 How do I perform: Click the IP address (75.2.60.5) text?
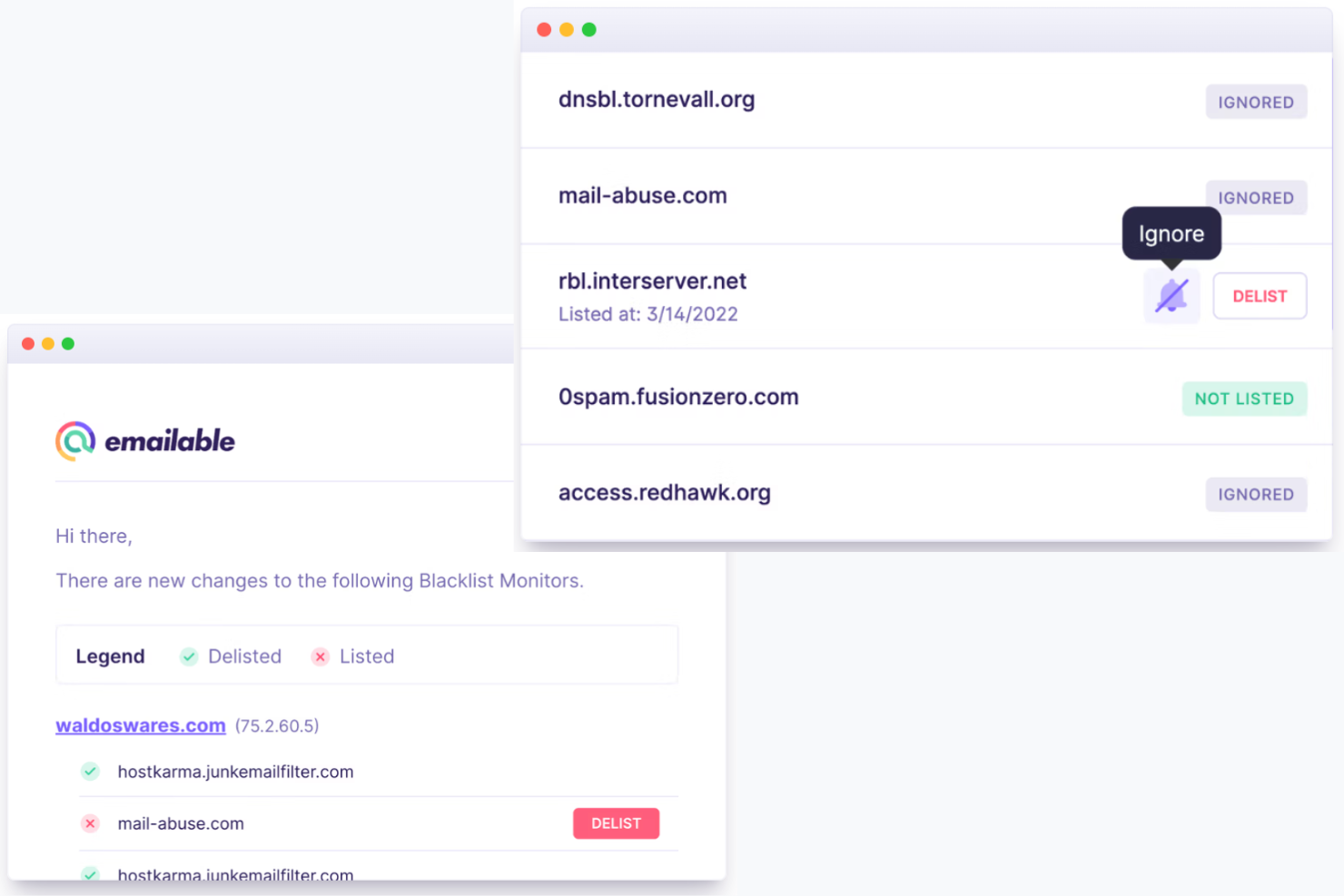tap(277, 726)
